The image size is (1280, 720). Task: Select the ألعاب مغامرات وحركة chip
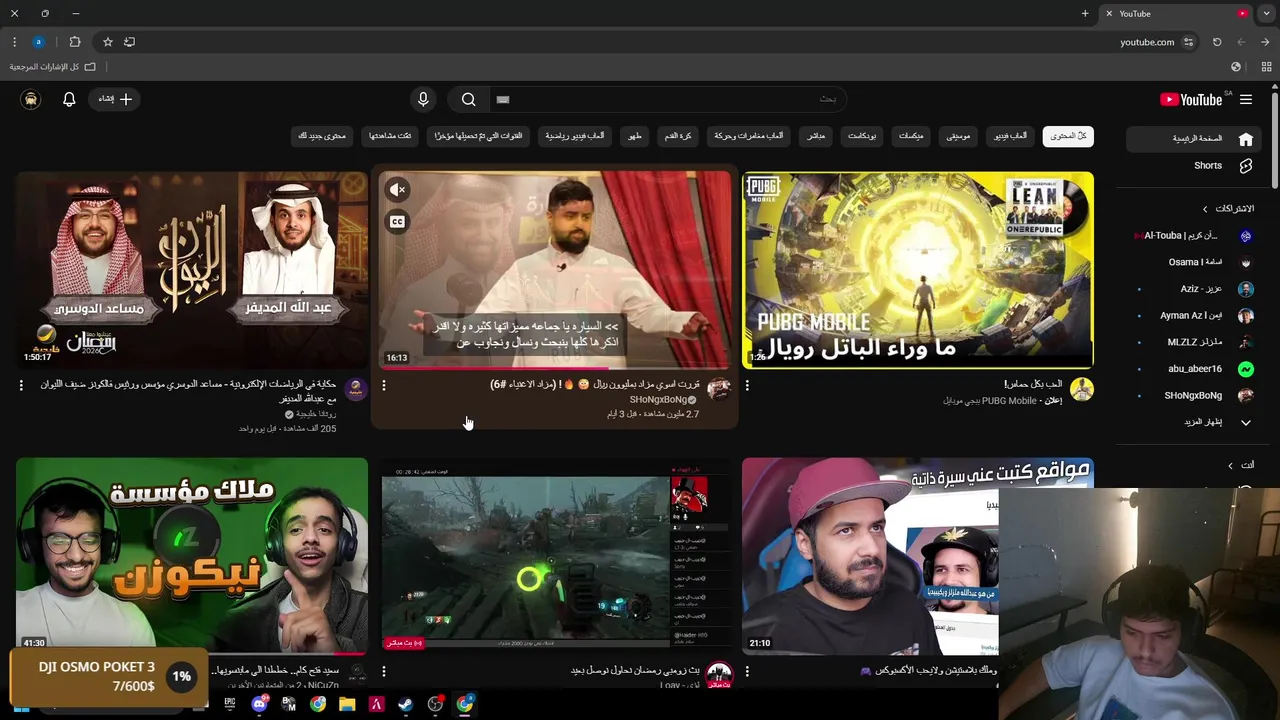tap(749, 136)
